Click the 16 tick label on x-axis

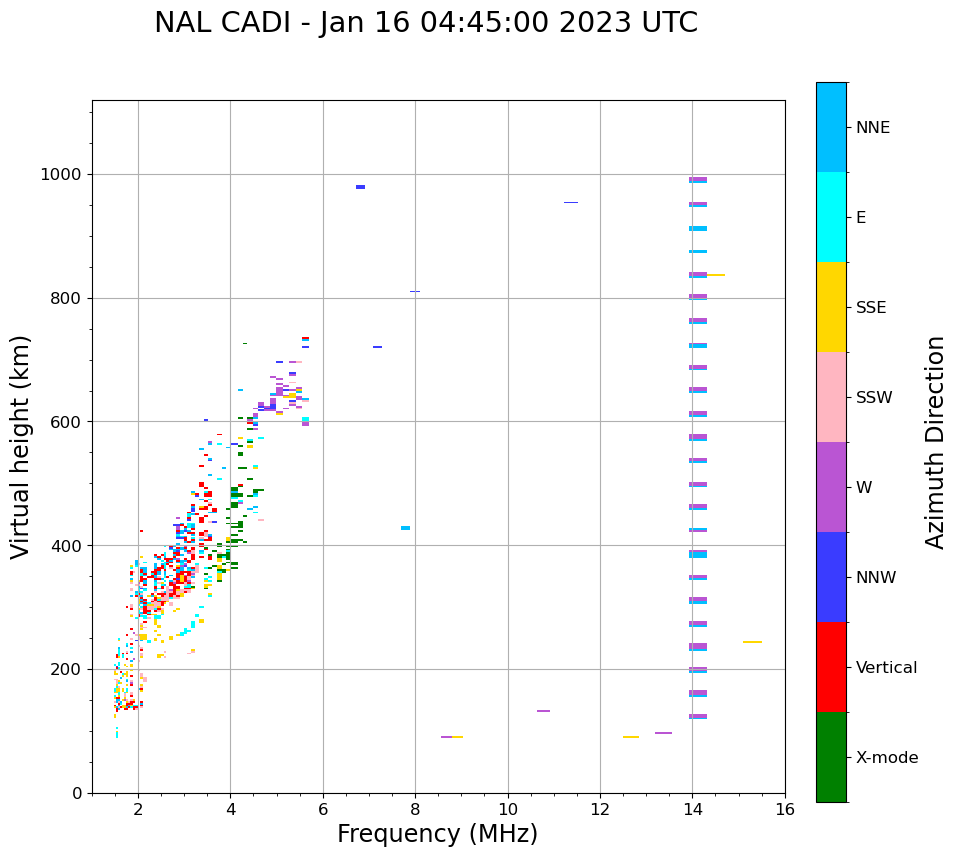point(785,808)
